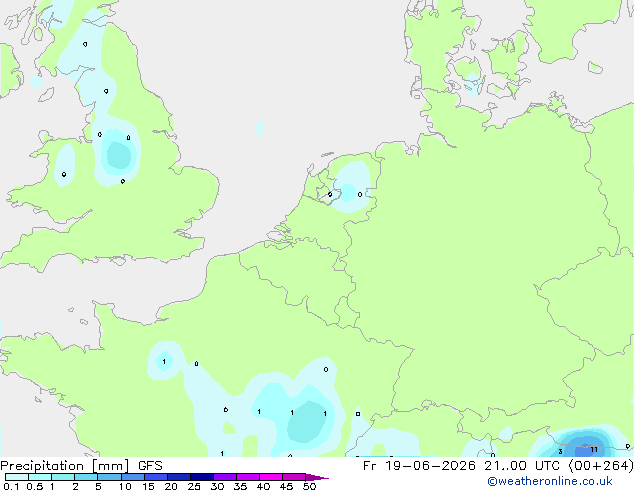
Task: Click the '0.1' legend label
Action: coord(11,486)
